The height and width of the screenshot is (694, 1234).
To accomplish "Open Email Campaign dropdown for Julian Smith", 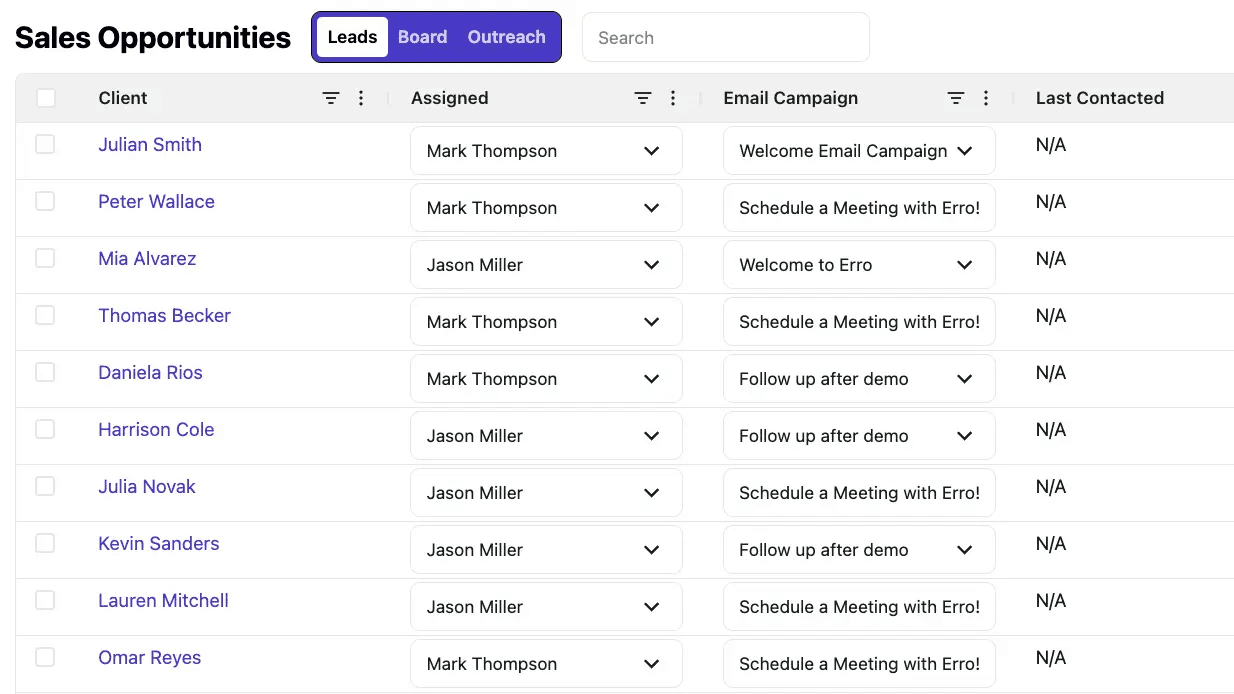I will [859, 151].
